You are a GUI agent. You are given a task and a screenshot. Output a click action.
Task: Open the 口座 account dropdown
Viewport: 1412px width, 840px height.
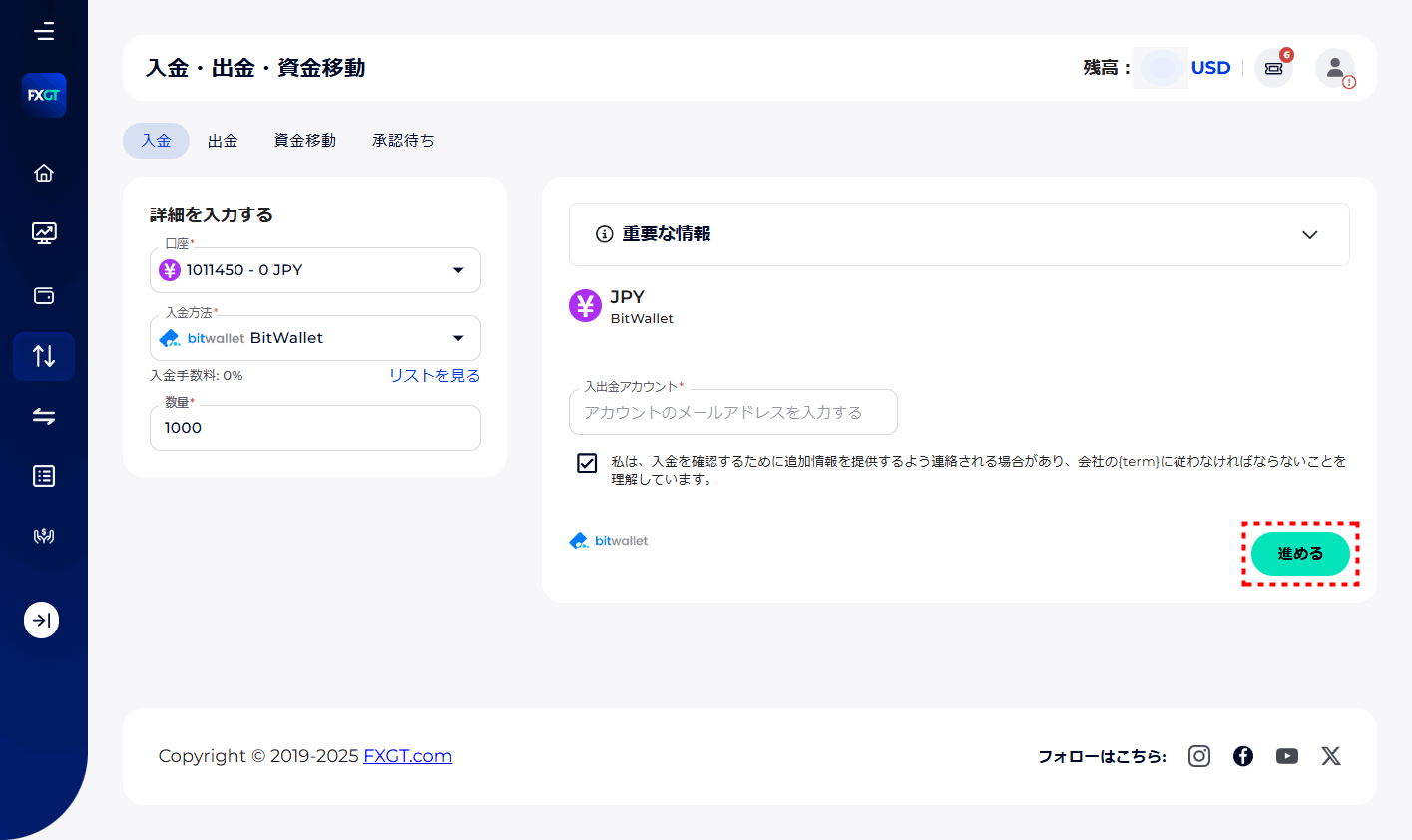pyautogui.click(x=315, y=270)
